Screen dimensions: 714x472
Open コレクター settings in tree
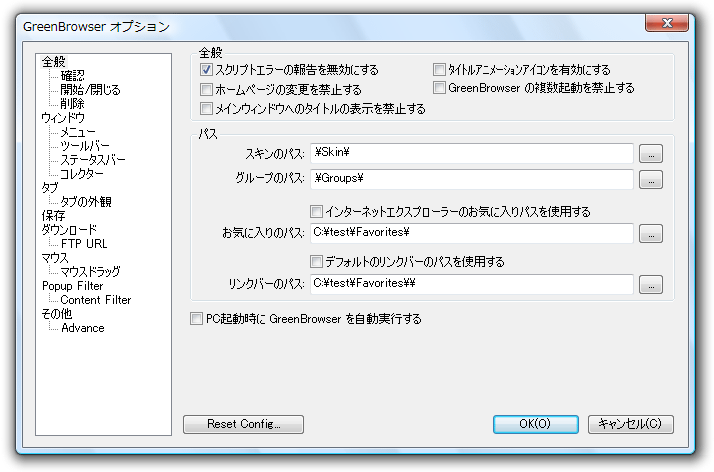click(82, 174)
